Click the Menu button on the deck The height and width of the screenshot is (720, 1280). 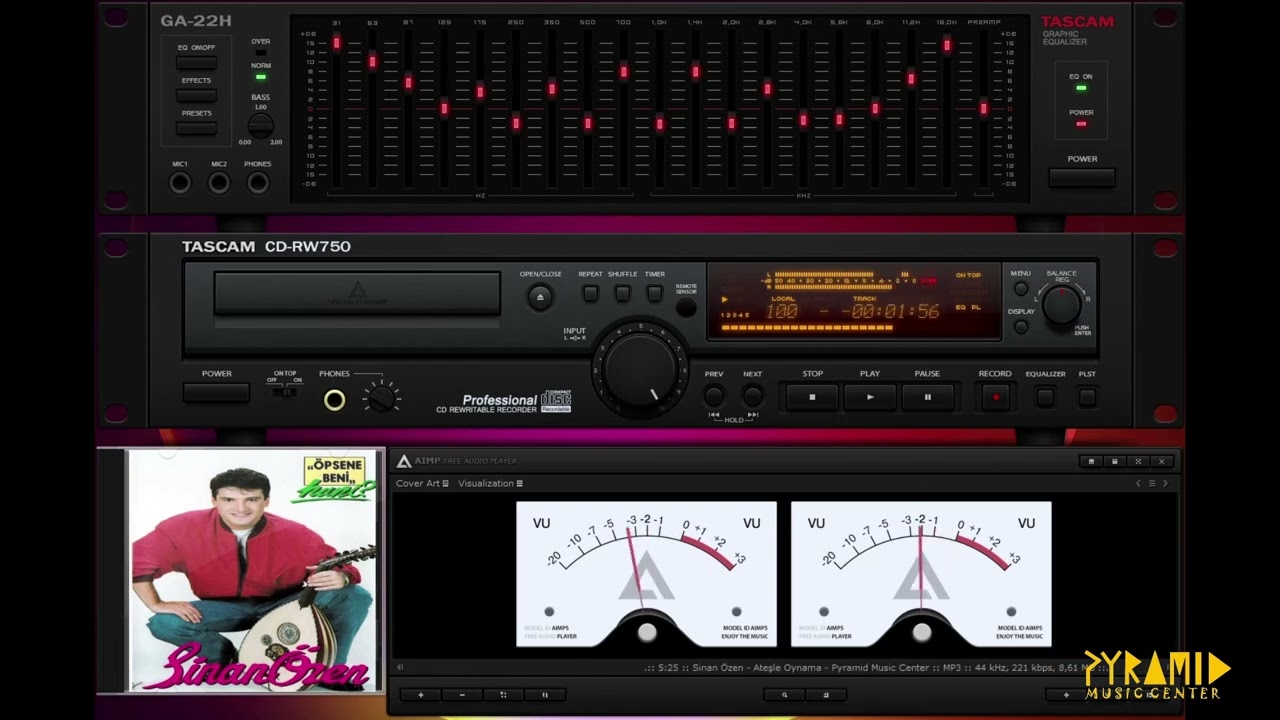tap(1021, 289)
